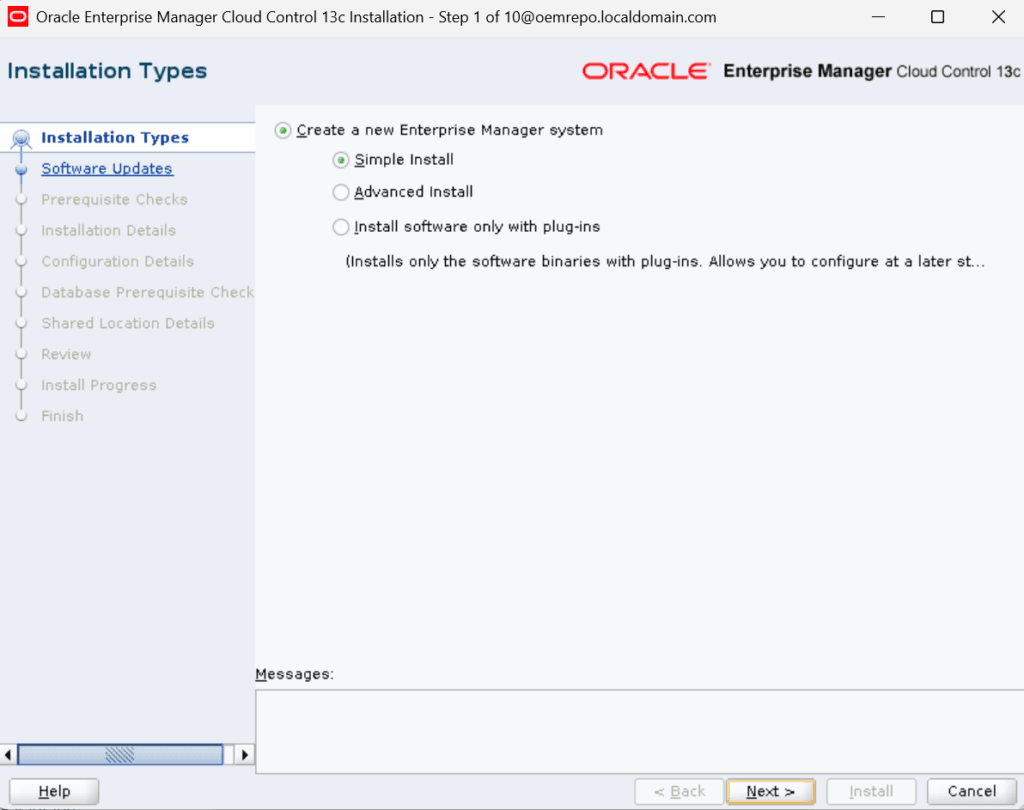This screenshot has width=1024, height=810.
Task: Select the Installation Types step
Action: [x=115, y=138]
